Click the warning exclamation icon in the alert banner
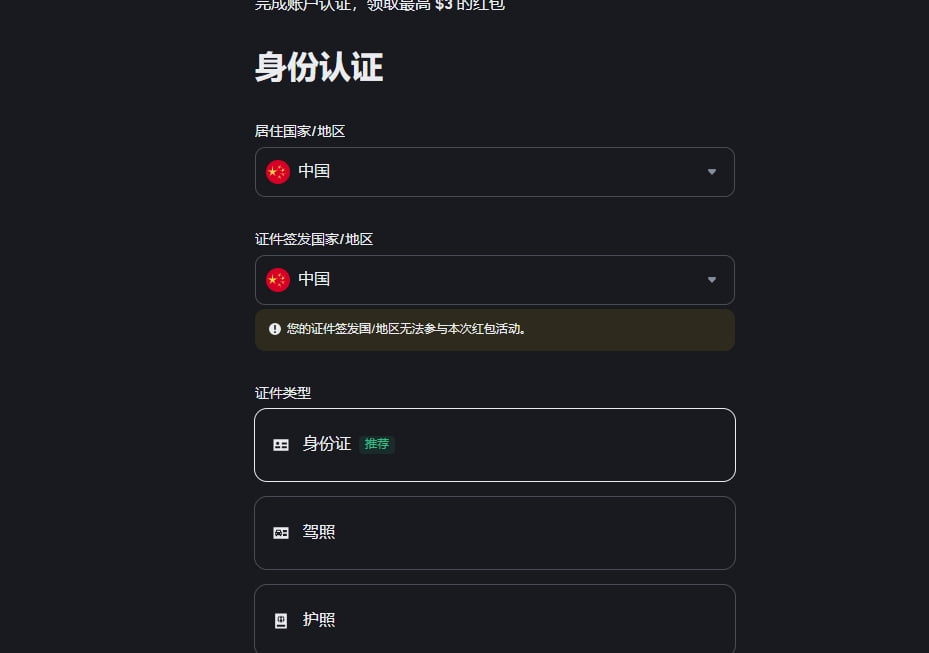Viewport: 929px width, 653px height. pos(274,329)
